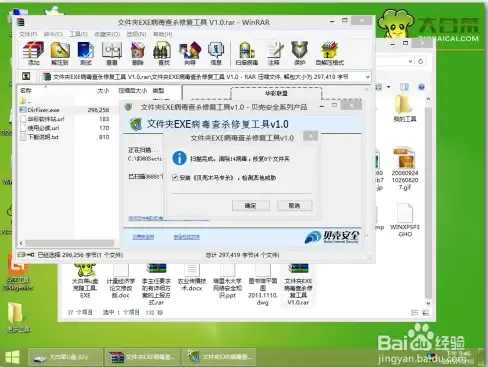Select the parent folder ".." entry in WinRAR
The image size is (488, 367).
coord(25,101)
